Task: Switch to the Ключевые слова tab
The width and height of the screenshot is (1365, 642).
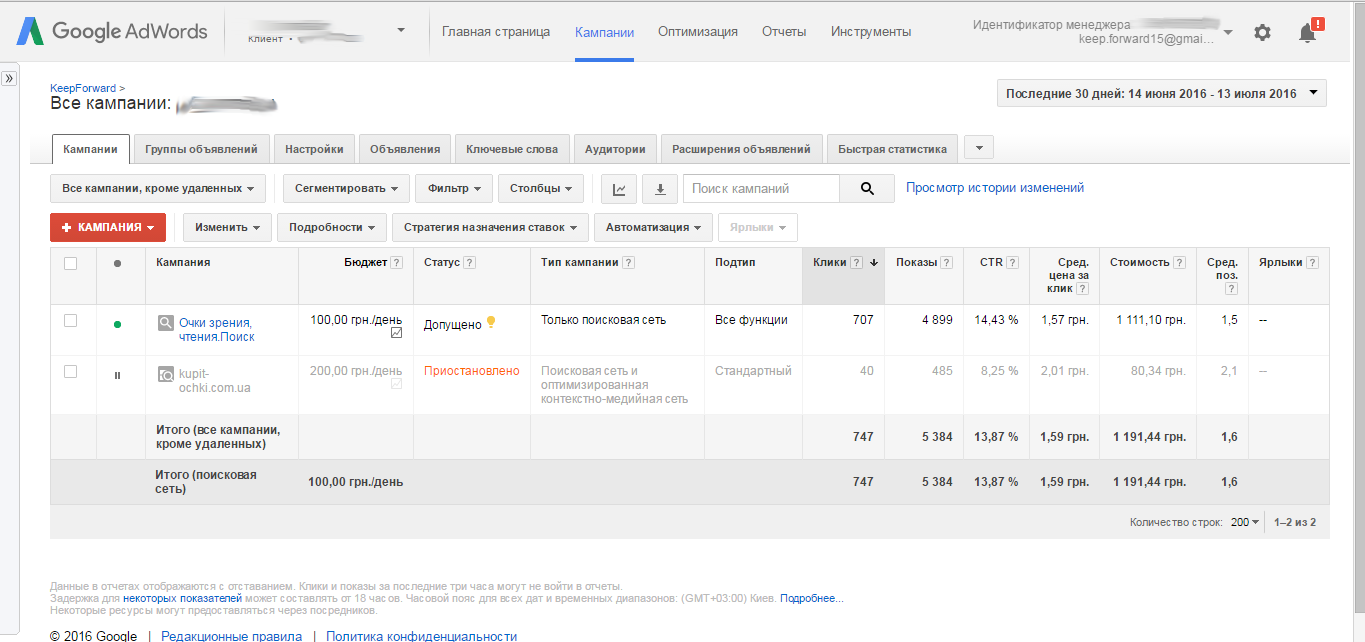Action: tap(512, 147)
